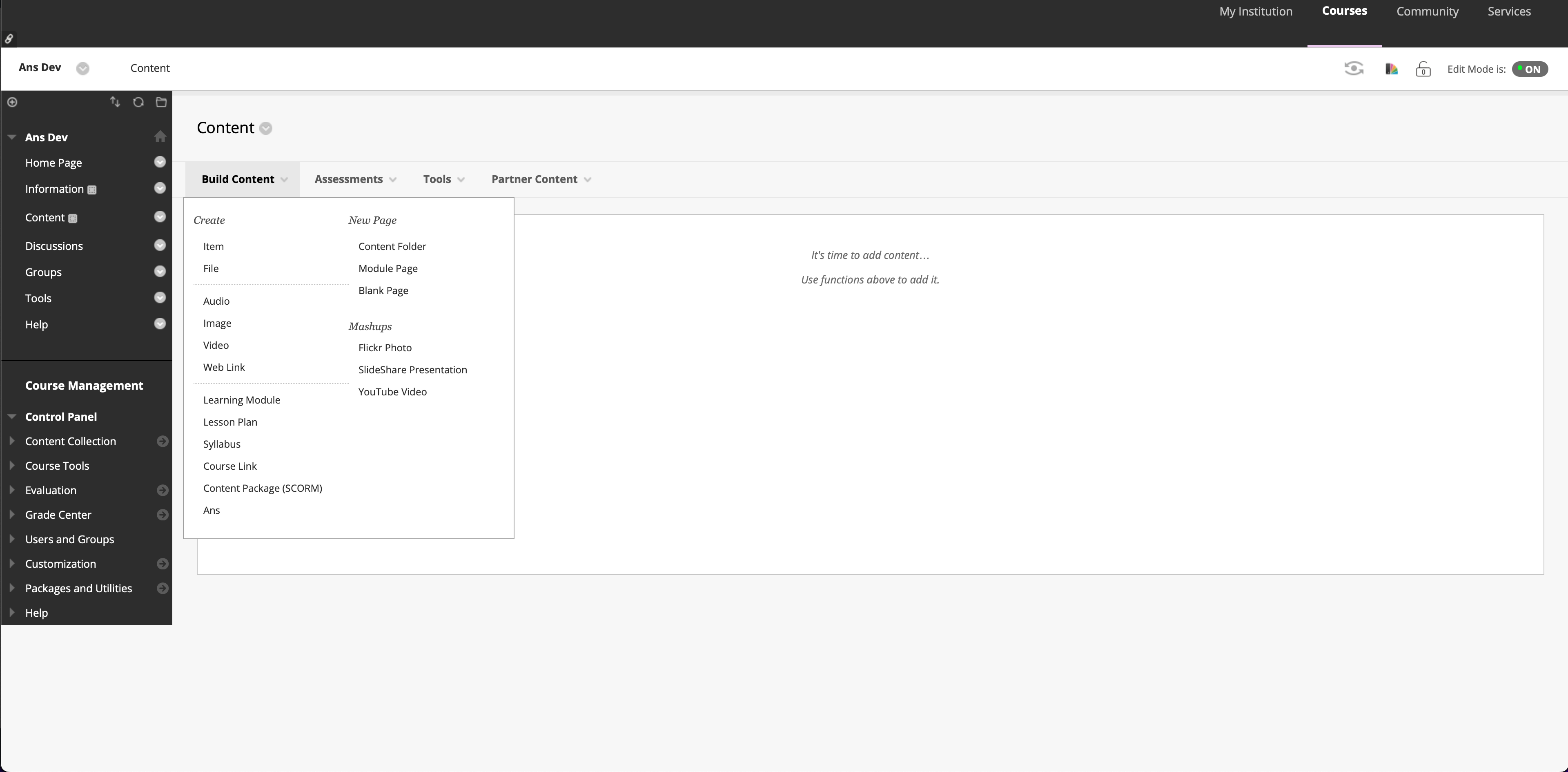Add a Flickr Photo mashup

pyautogui.click(x=385, y=348)
